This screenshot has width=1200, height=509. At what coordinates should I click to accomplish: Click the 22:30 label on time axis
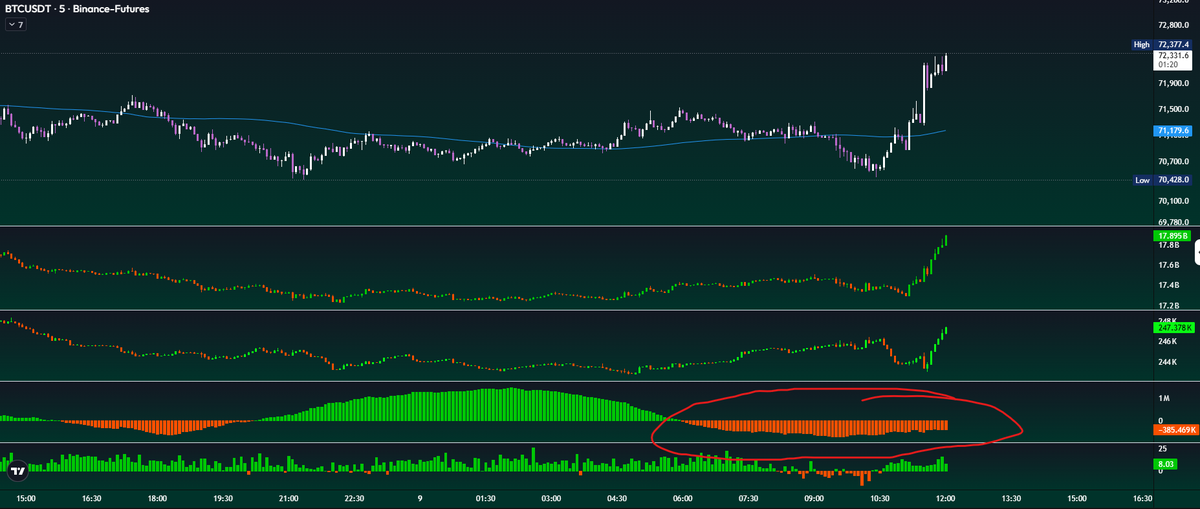tap(353, 497)
